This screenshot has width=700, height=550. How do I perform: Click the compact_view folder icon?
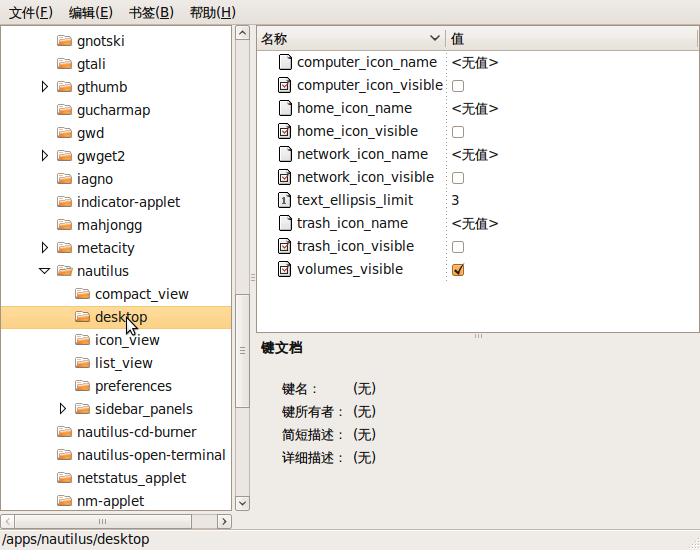[83, 294]
